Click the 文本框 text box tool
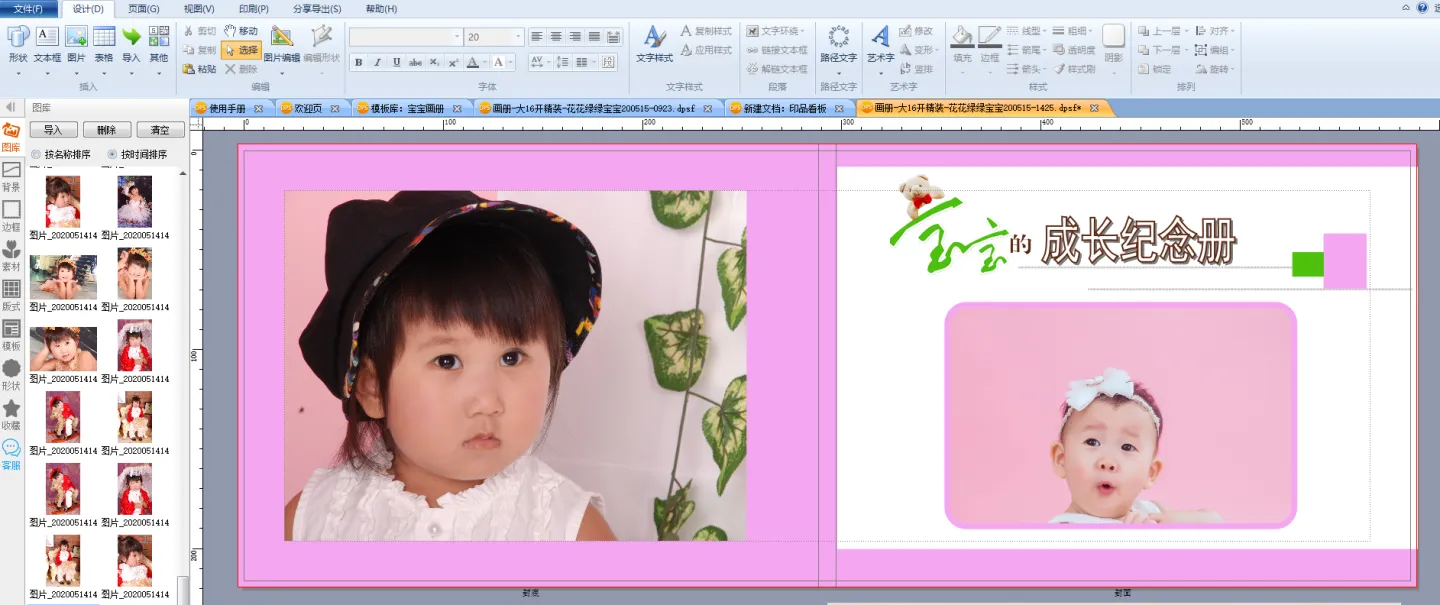This screenshot has width=1440, height=605. tap(47, 45)
